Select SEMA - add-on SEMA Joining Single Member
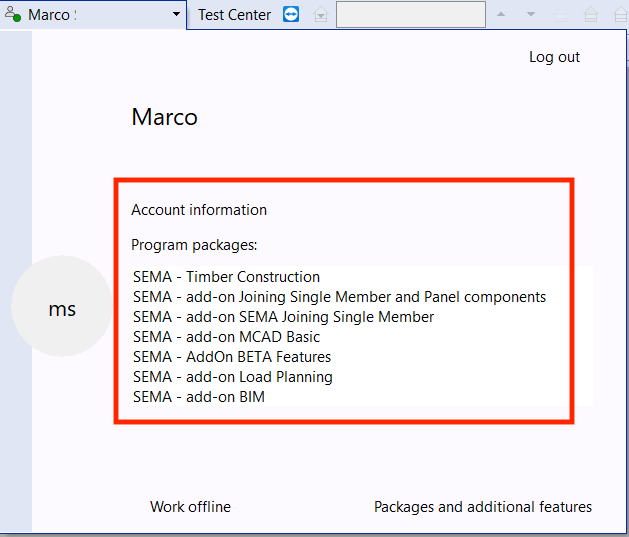 (x=284, y=317)
